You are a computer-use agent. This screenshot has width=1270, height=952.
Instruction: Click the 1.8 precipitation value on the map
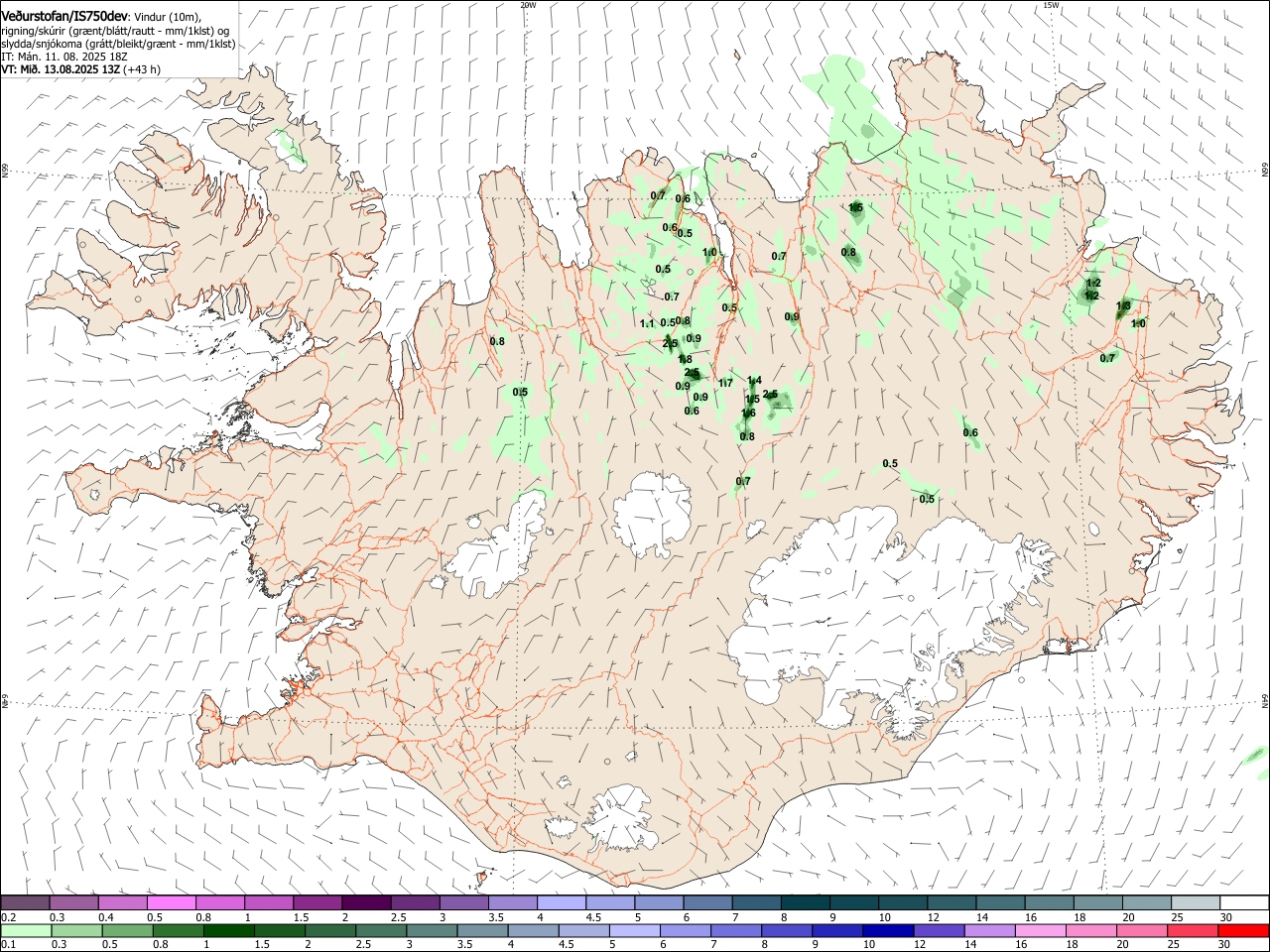coord(686,359)
